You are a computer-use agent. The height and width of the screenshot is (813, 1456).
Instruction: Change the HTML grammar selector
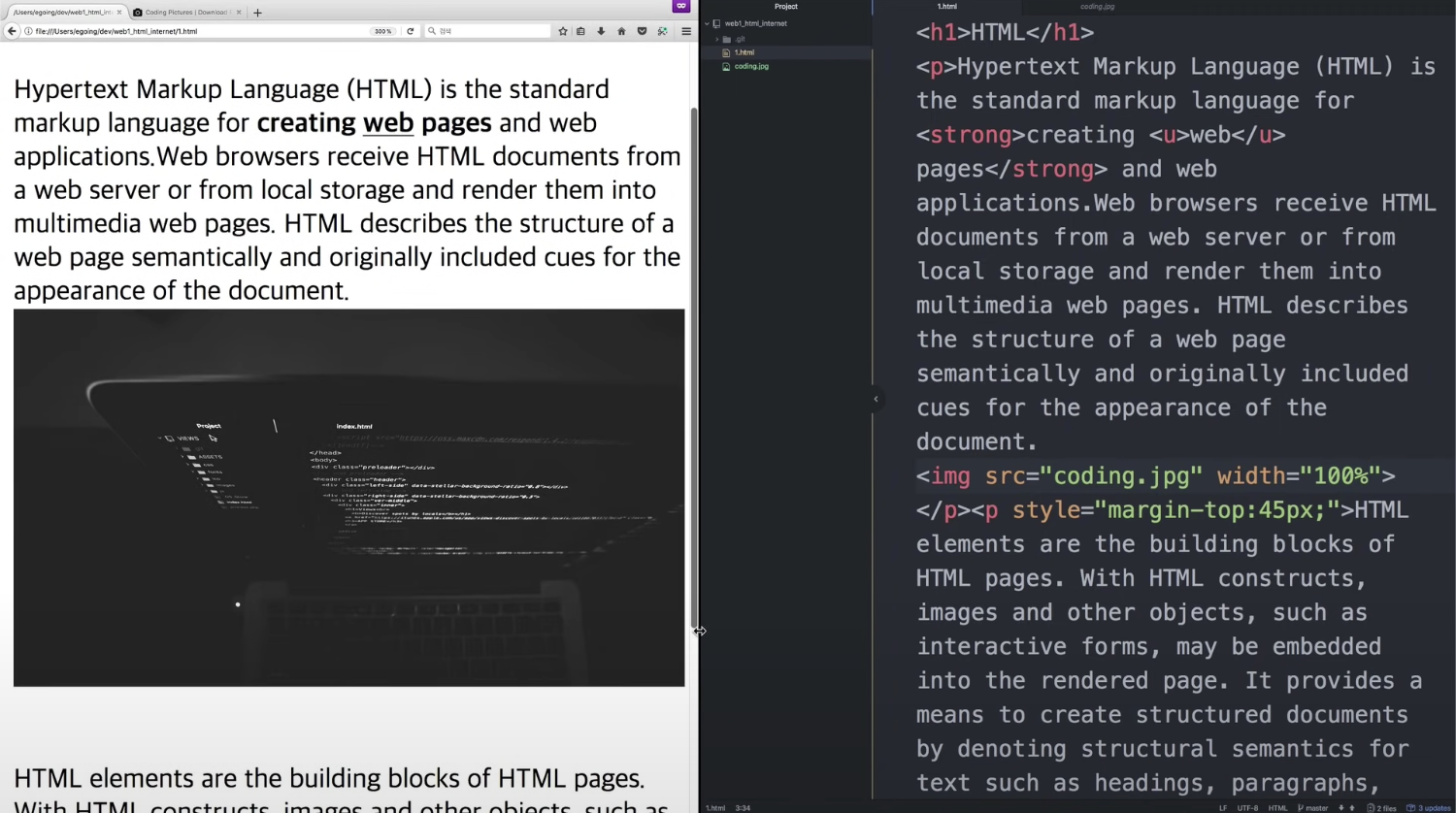[x=1277, y=807]
